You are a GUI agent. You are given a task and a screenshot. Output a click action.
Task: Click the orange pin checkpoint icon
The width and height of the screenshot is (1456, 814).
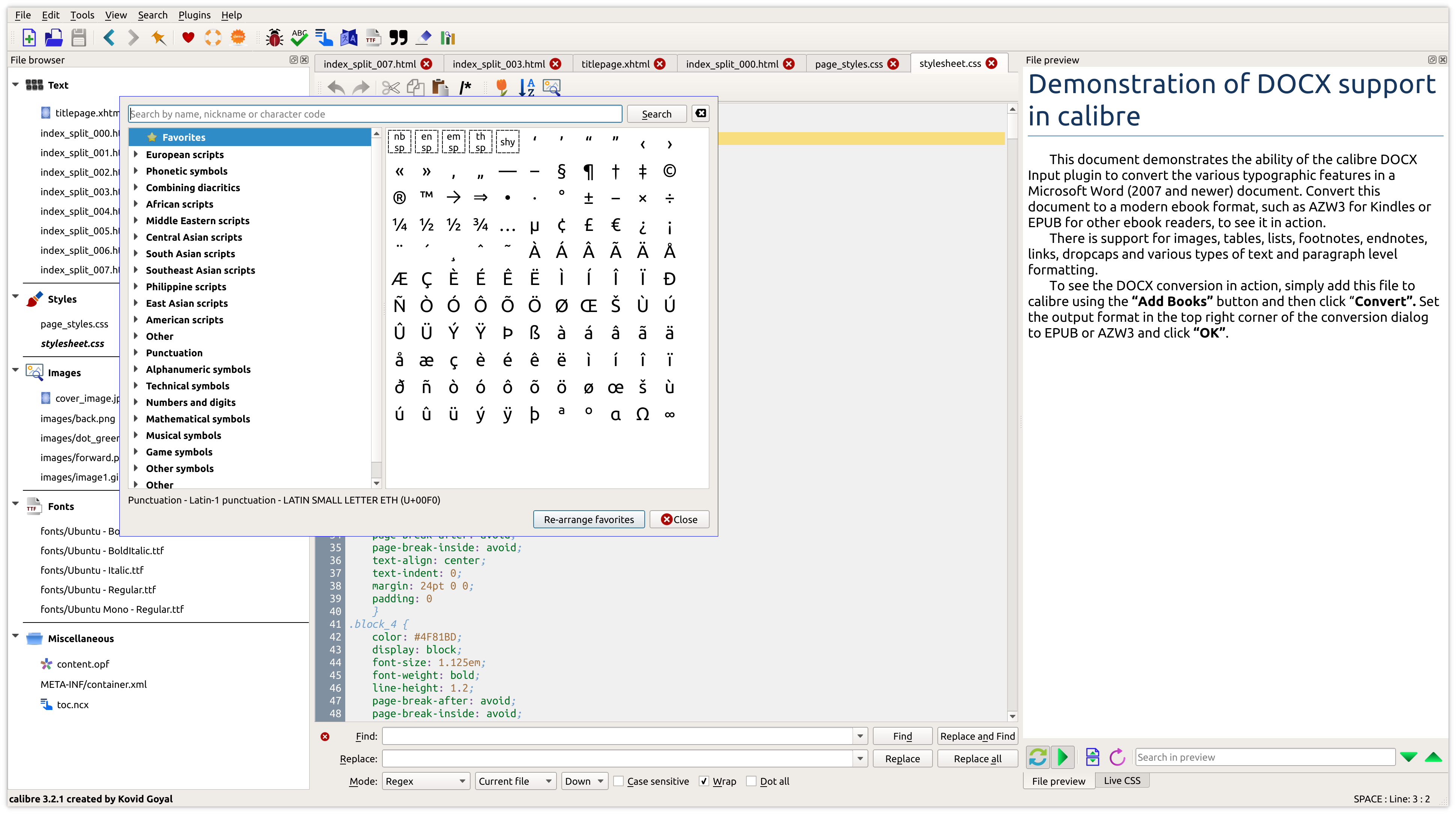click(158, 38)
